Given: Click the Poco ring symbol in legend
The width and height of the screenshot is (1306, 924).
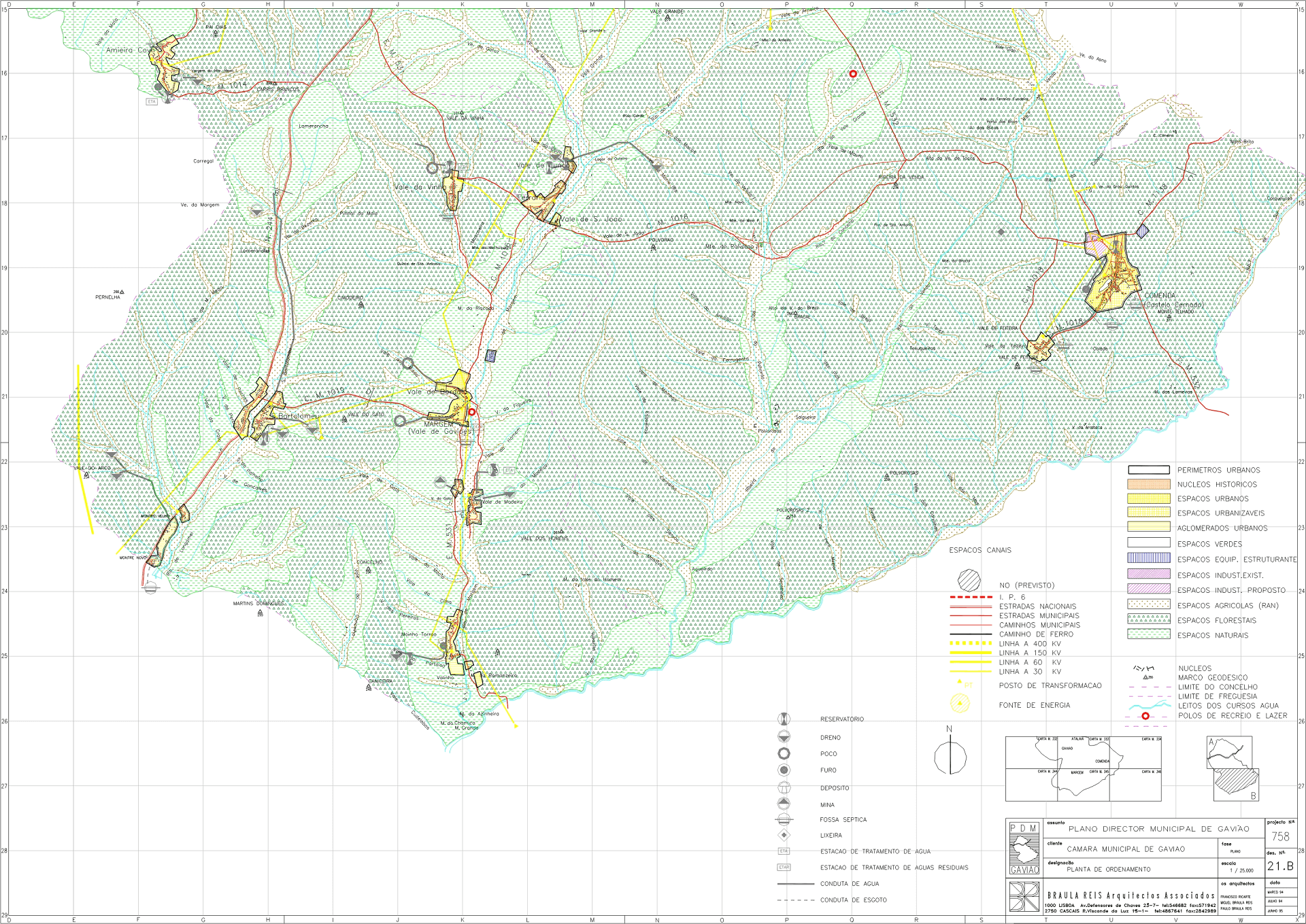Looking at the screenshot, I should click(784, 753).
